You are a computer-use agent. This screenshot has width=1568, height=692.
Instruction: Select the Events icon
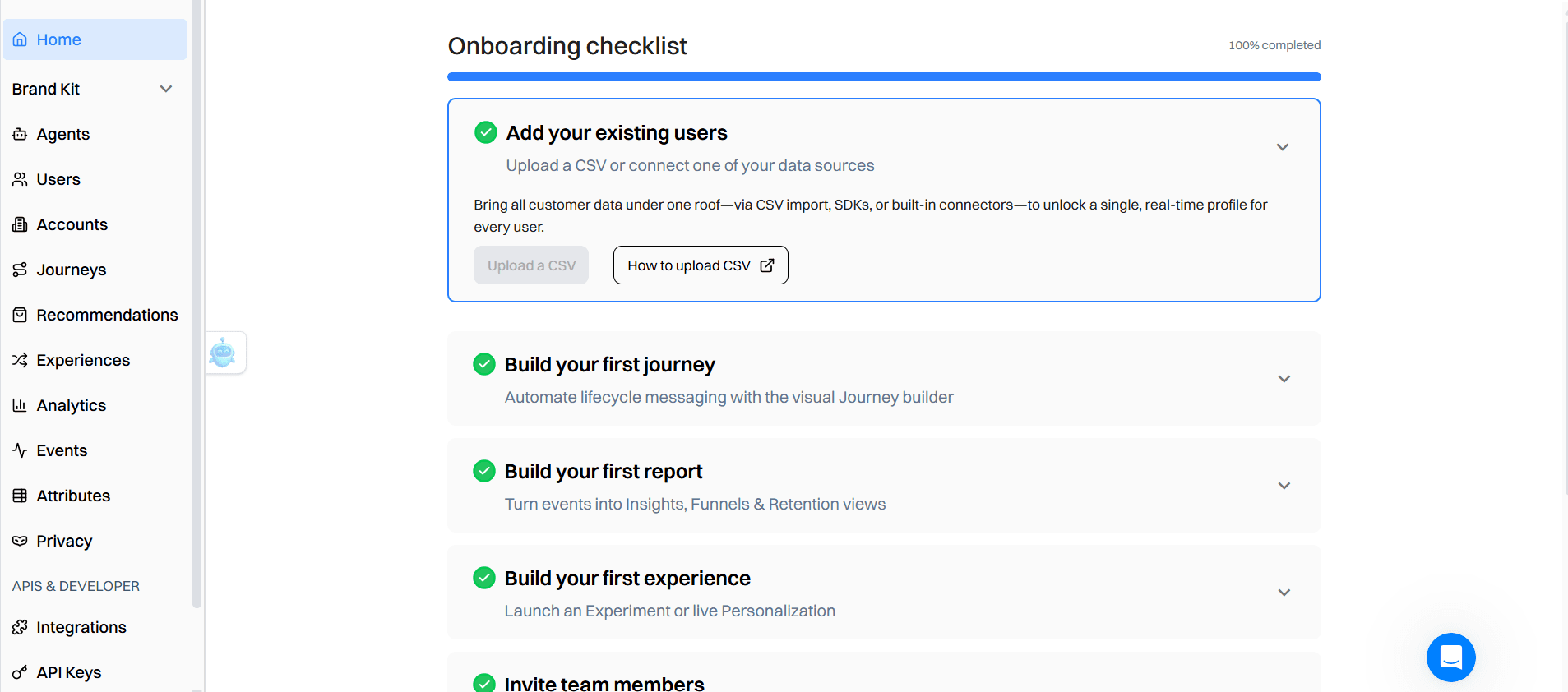[20, 450]
